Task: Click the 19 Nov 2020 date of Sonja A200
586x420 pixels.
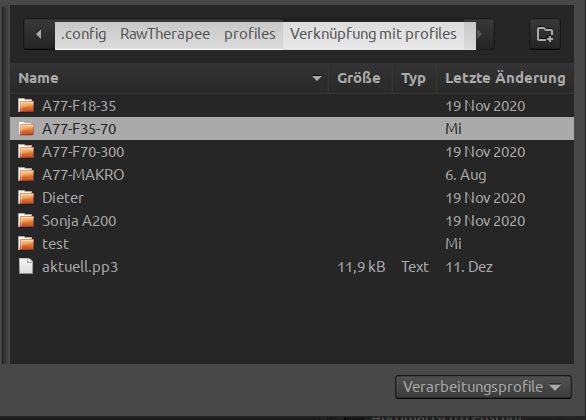Action: (x=485, y=221)
